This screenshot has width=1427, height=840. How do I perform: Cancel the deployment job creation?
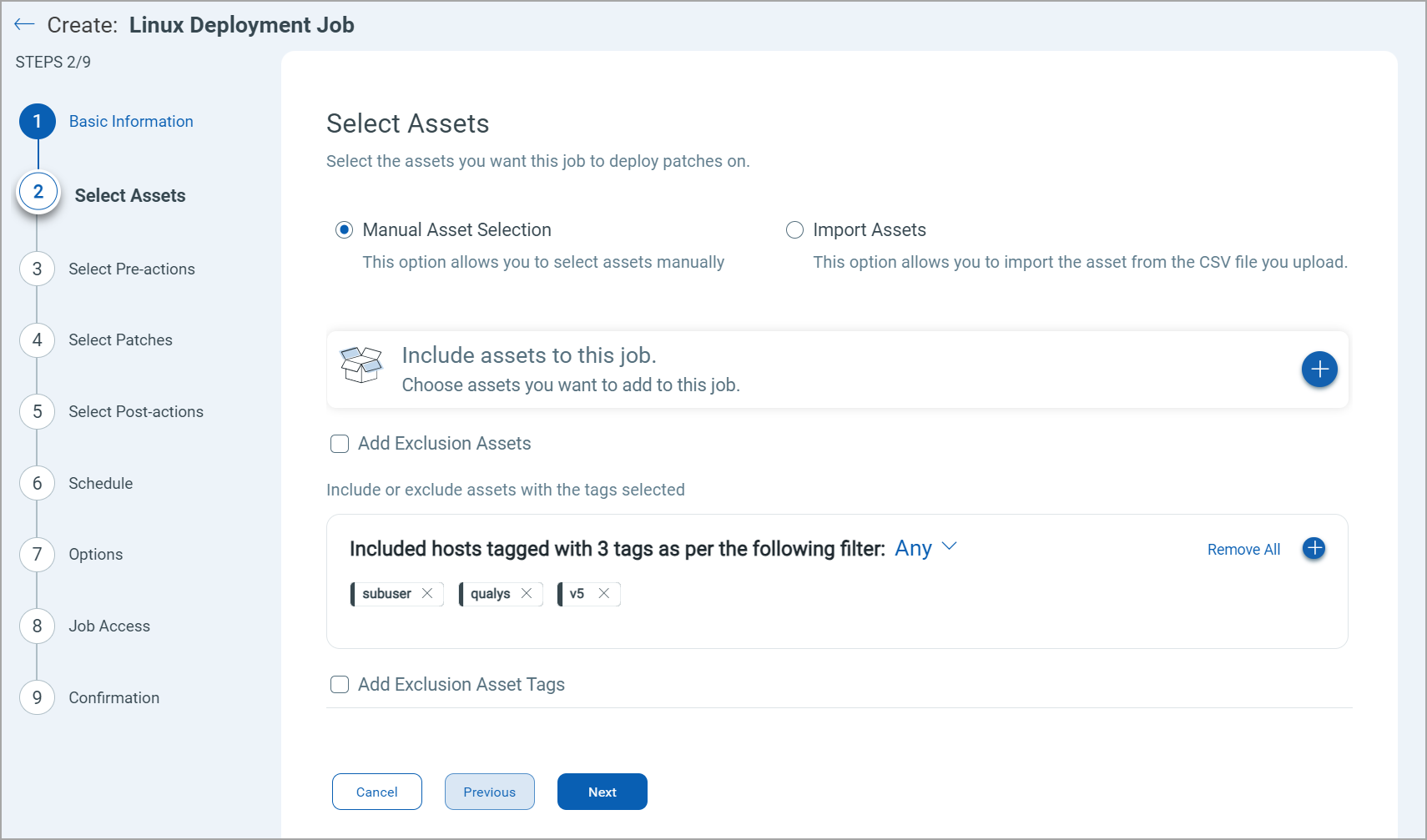tap(376, 791)
